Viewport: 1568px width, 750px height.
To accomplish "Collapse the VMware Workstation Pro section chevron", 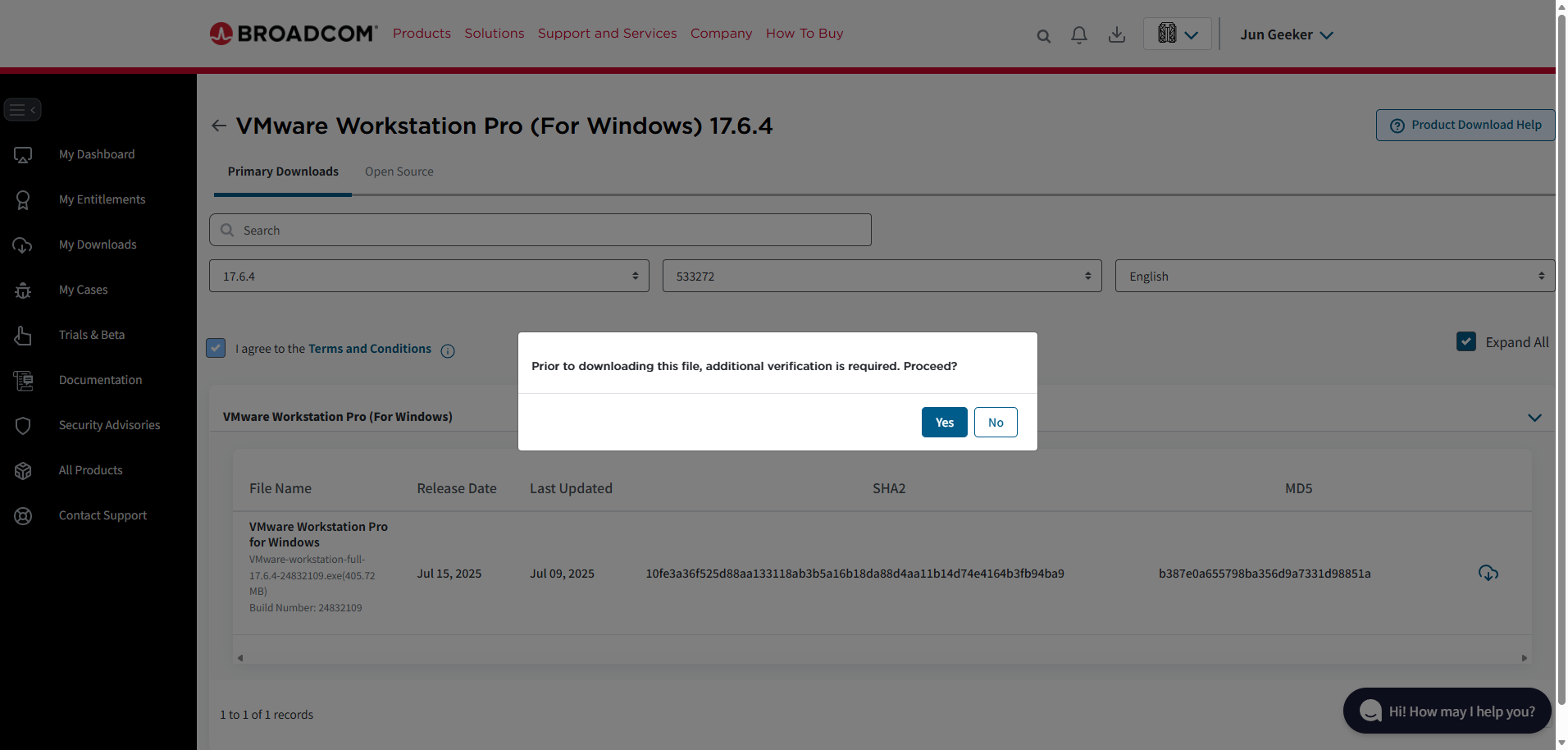I will [x=1534, y=418].
